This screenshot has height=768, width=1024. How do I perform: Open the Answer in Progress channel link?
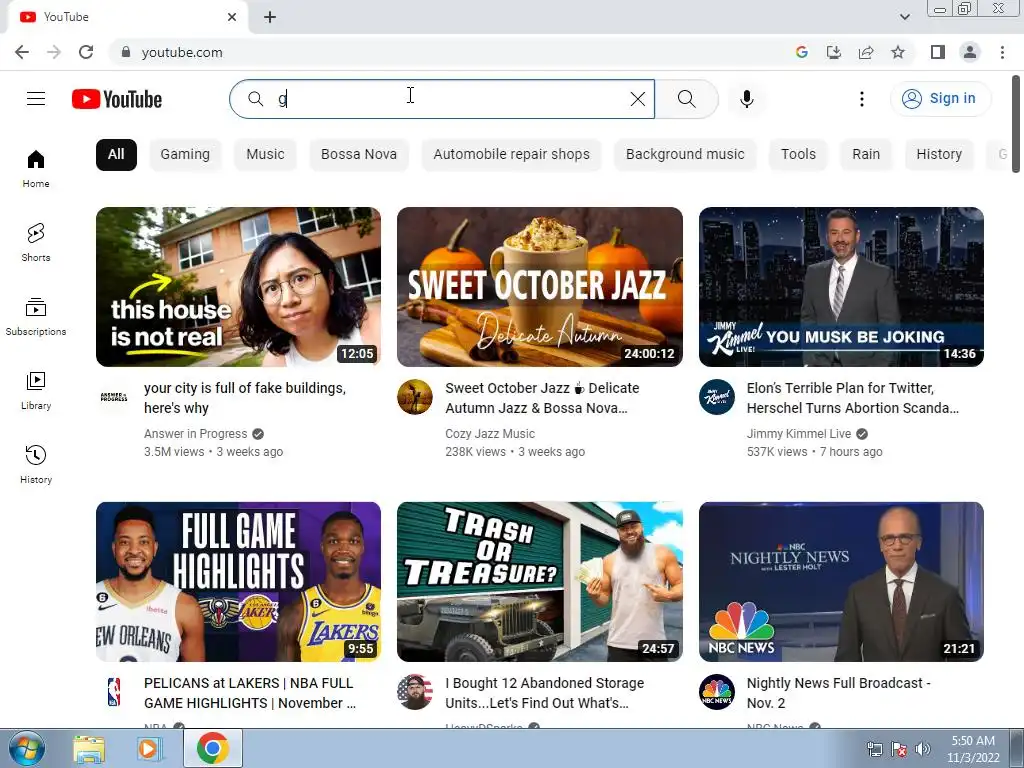click(195, 434)
